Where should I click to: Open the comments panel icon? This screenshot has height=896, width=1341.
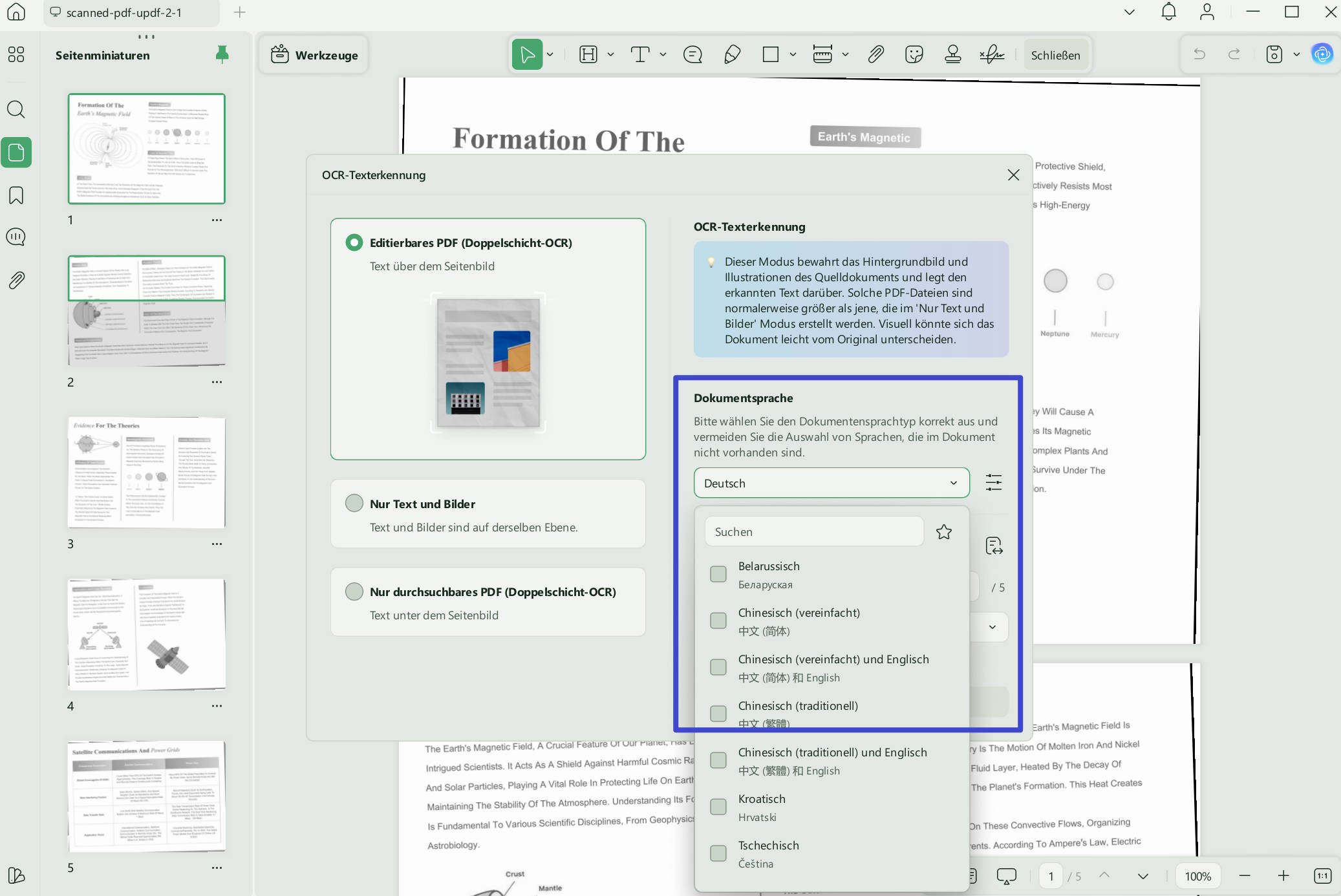(x=16, y=237)
